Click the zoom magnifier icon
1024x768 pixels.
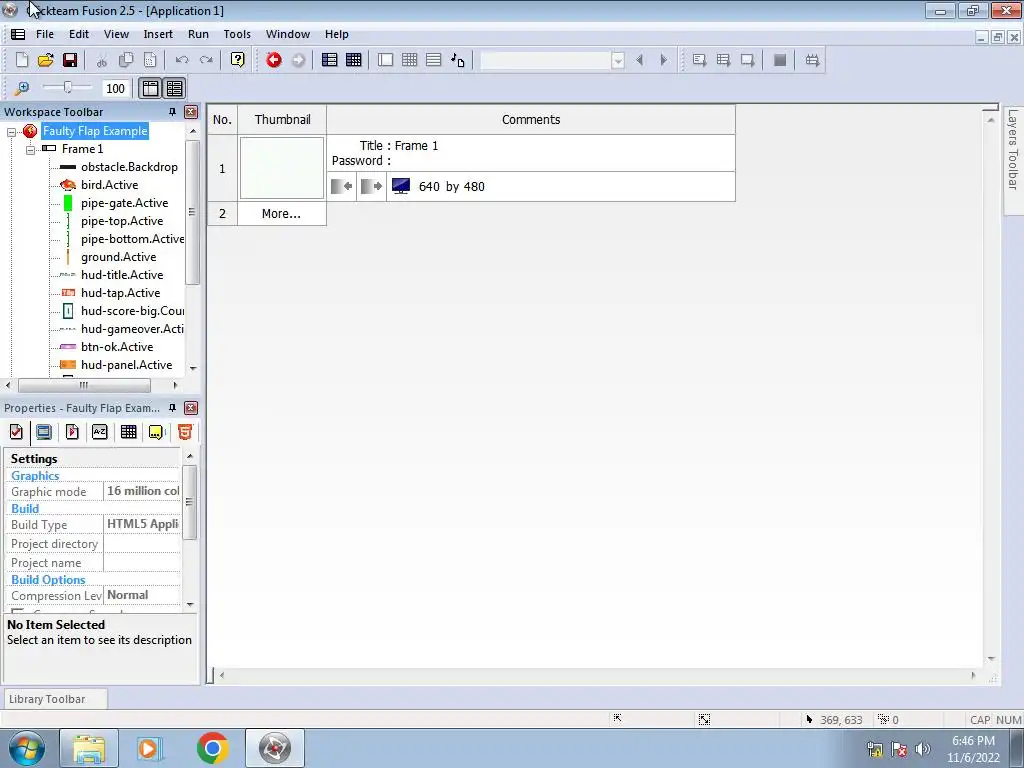(22, 88)
